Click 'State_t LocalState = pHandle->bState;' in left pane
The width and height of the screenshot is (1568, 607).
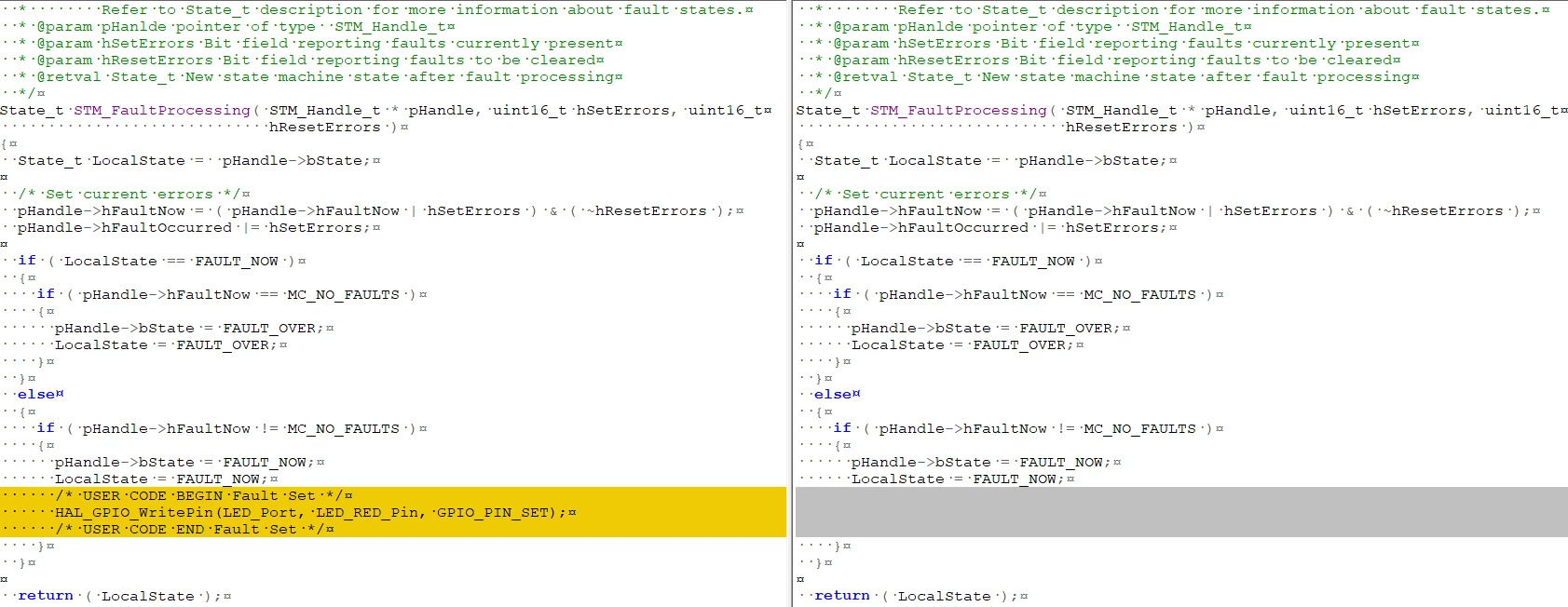pyautogui.click(x=195, y=160)
